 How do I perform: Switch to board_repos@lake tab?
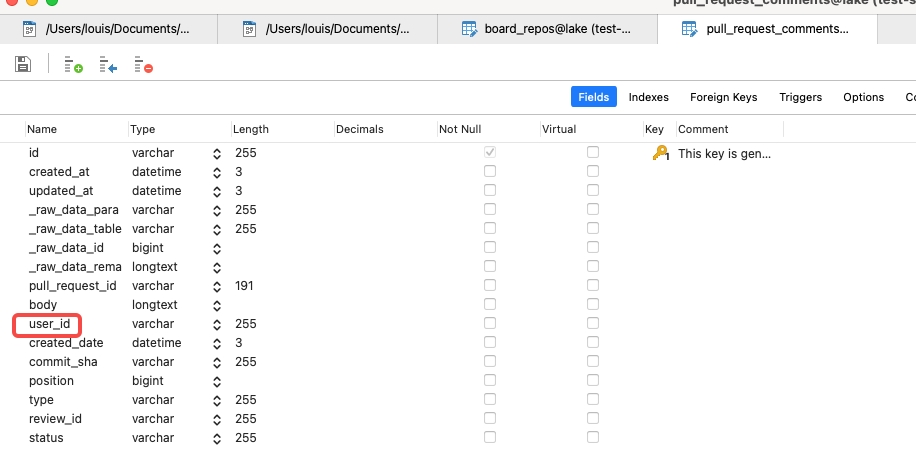point(547,29)
